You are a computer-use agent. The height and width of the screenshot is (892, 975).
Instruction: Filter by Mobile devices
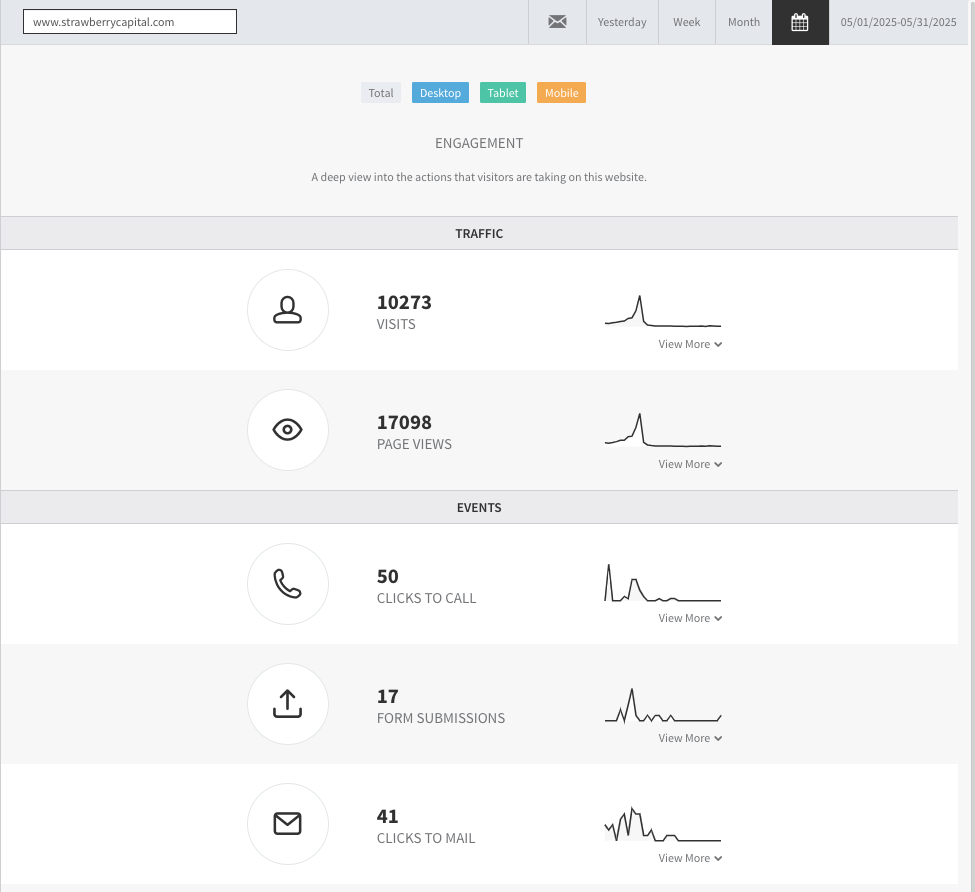[561, 93]
